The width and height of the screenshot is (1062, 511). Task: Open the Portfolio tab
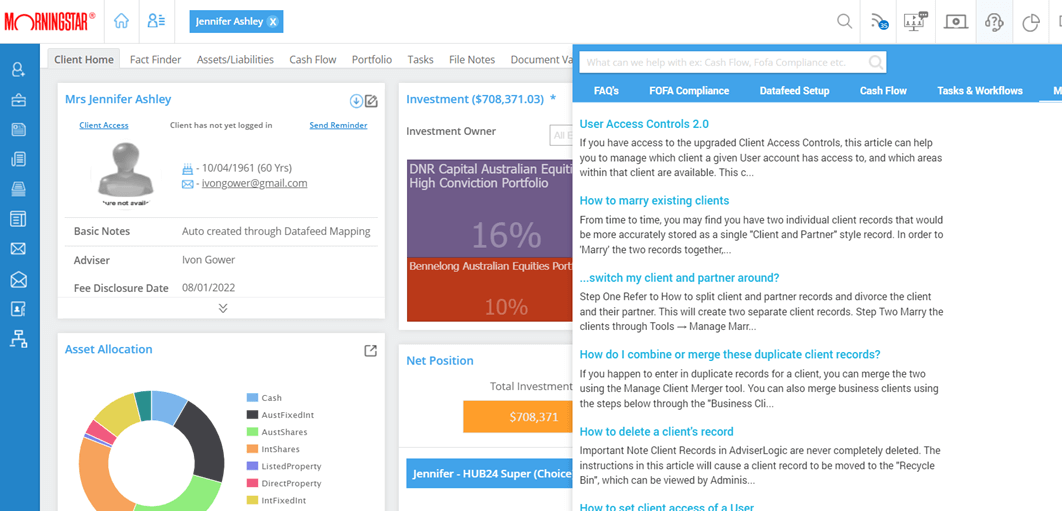pos(372,59)
